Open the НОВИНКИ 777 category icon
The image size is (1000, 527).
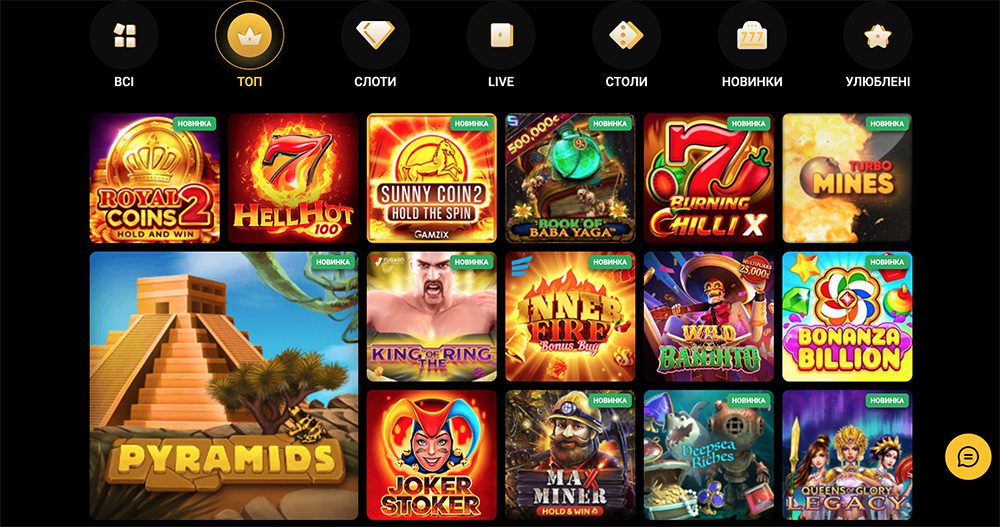[x=752, y=36]
